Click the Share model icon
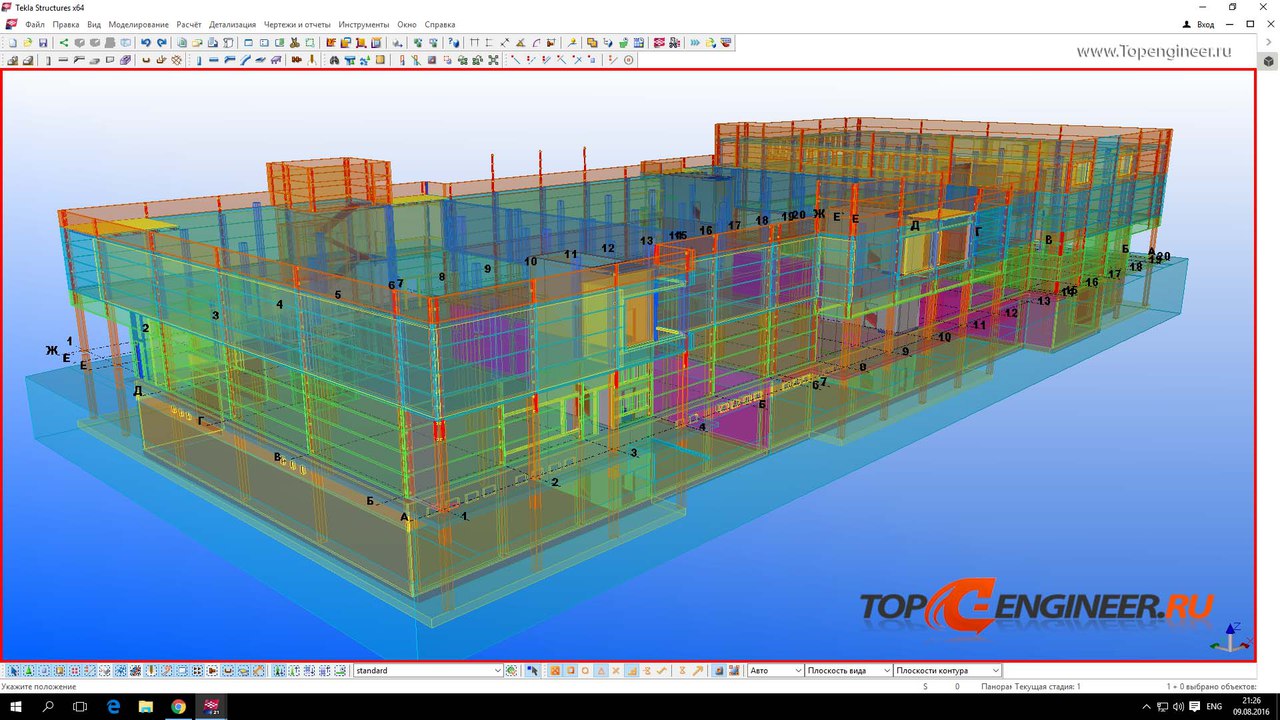The image size is (1280, 720). pos(64,43)
